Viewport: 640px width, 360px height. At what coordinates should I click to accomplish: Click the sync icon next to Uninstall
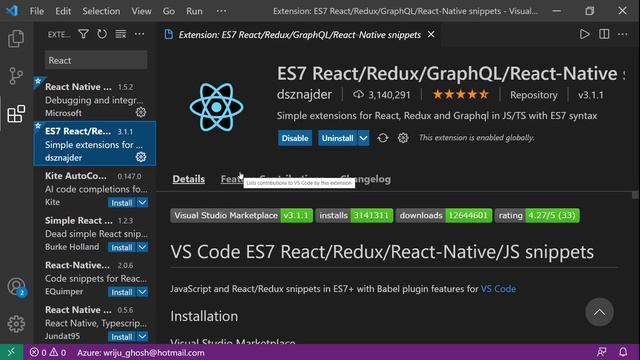383,138
